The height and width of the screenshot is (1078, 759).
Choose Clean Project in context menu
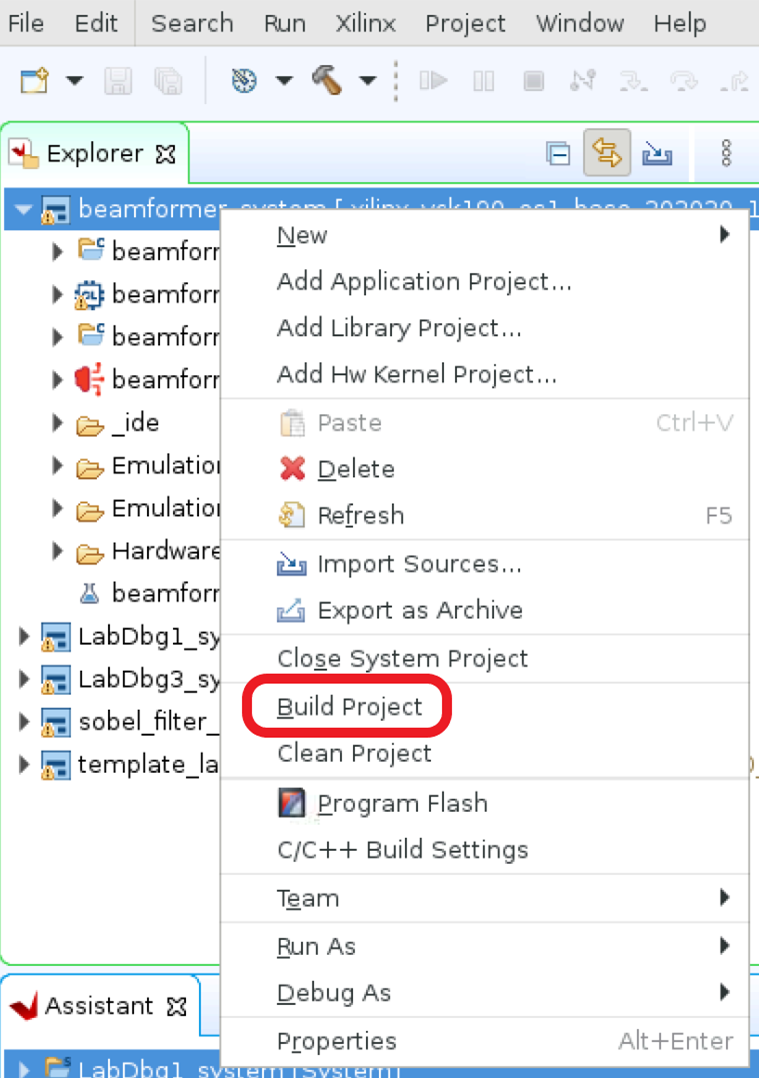tap(354, 753)
